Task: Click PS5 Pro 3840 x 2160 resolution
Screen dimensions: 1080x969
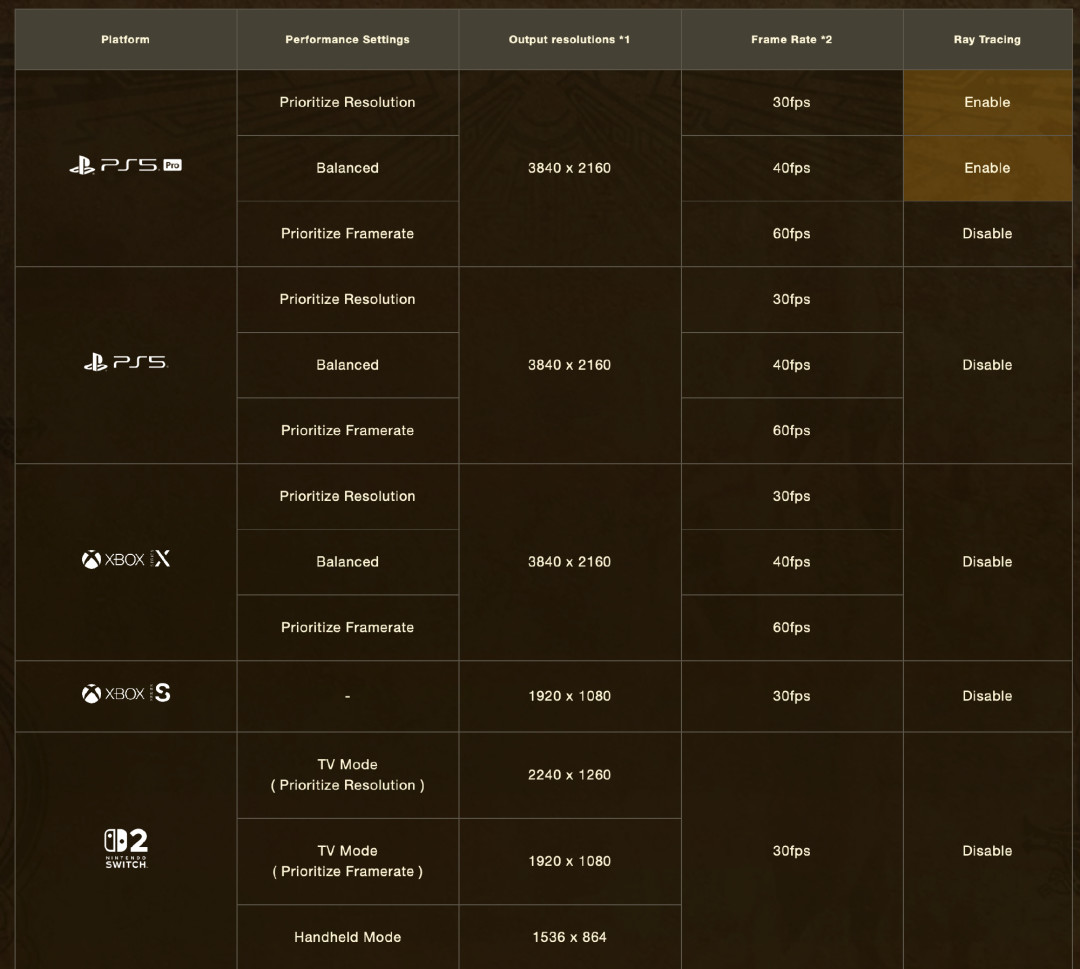Action: [x=570, y=168]
